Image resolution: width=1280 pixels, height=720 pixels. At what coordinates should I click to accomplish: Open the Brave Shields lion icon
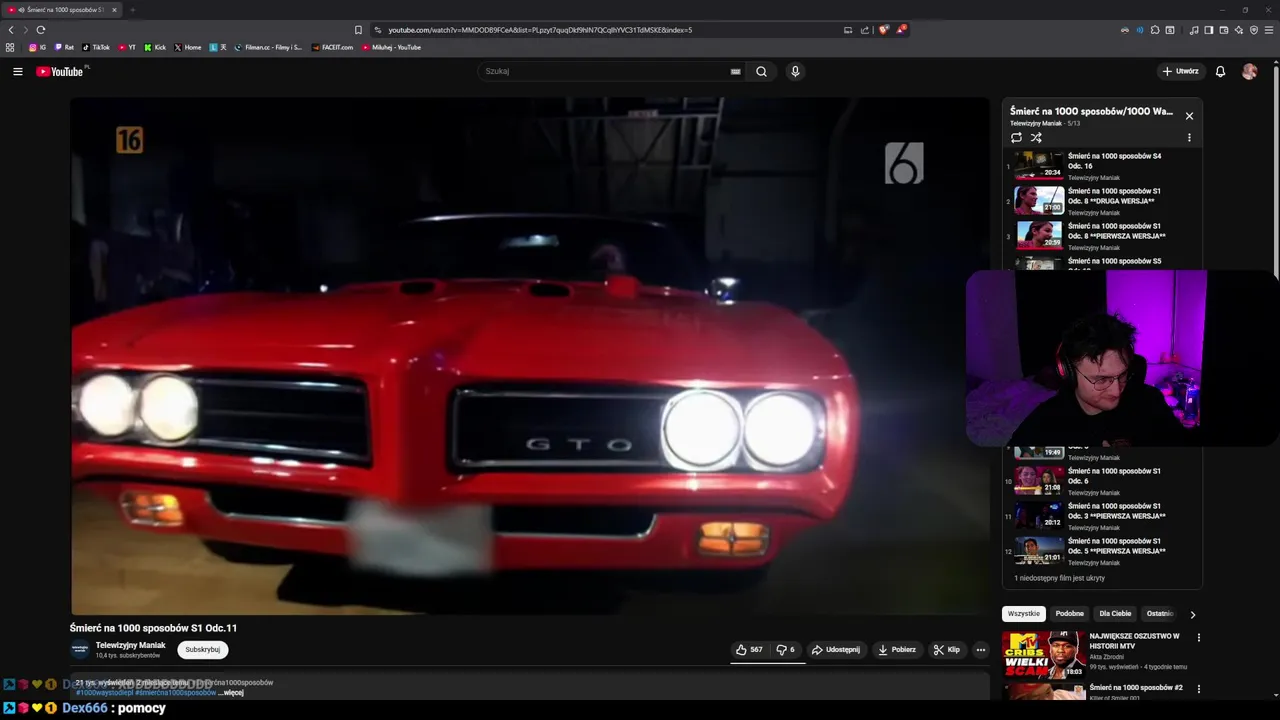[x=883, y=30]
